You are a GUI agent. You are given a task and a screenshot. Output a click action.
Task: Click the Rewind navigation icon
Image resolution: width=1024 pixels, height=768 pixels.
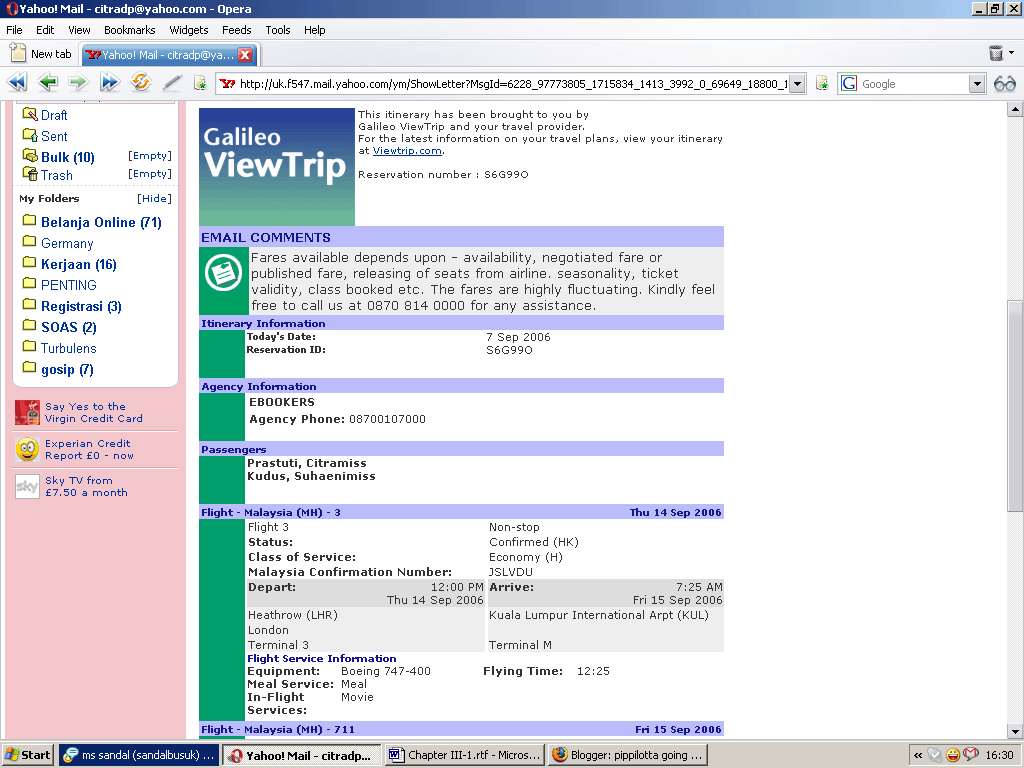pyautogui.click(x=17, y=83)
